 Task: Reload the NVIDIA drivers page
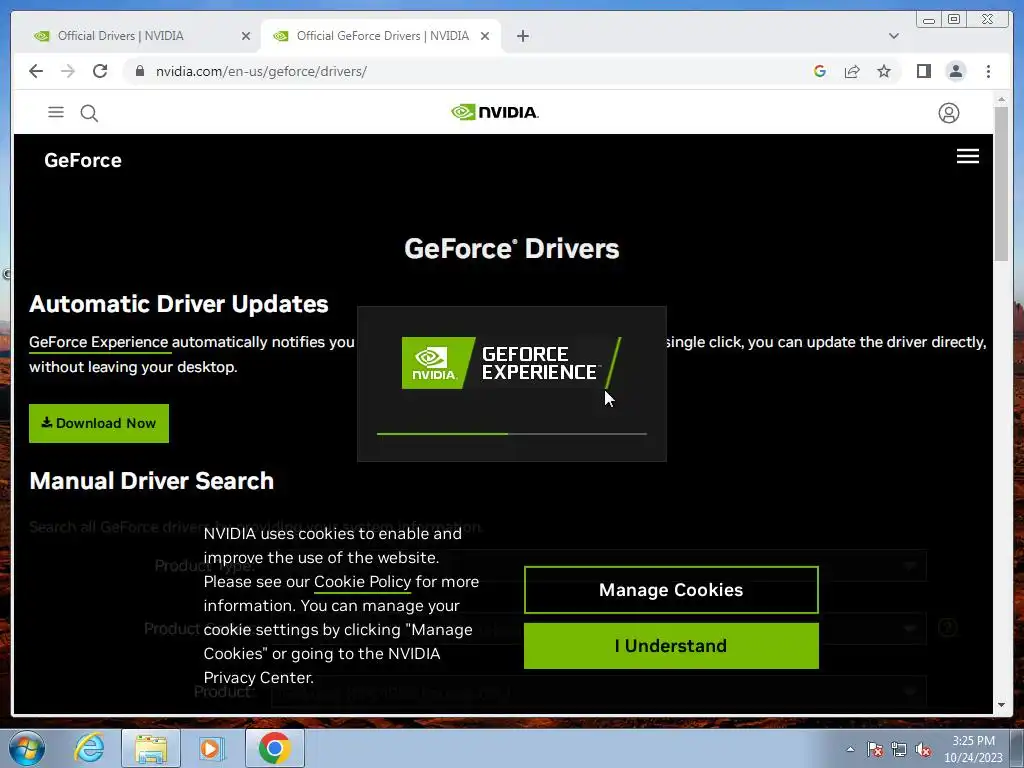(100, 71)
